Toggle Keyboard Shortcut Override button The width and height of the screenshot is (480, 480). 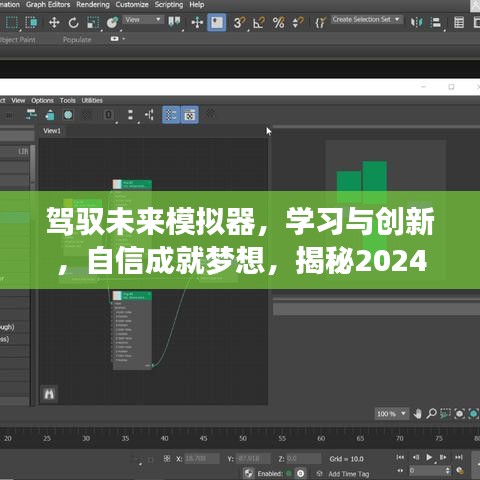217,22
